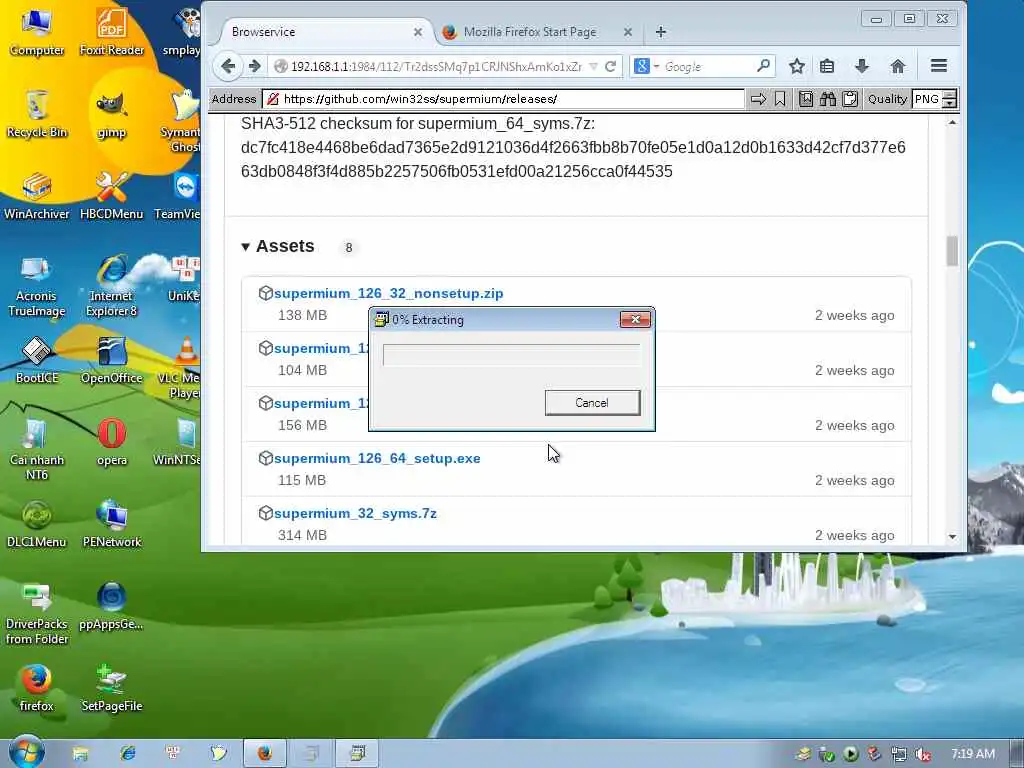Open a new tab with plus button
The width and height of the screenshot is (1024, 768).
coord(661,32)
